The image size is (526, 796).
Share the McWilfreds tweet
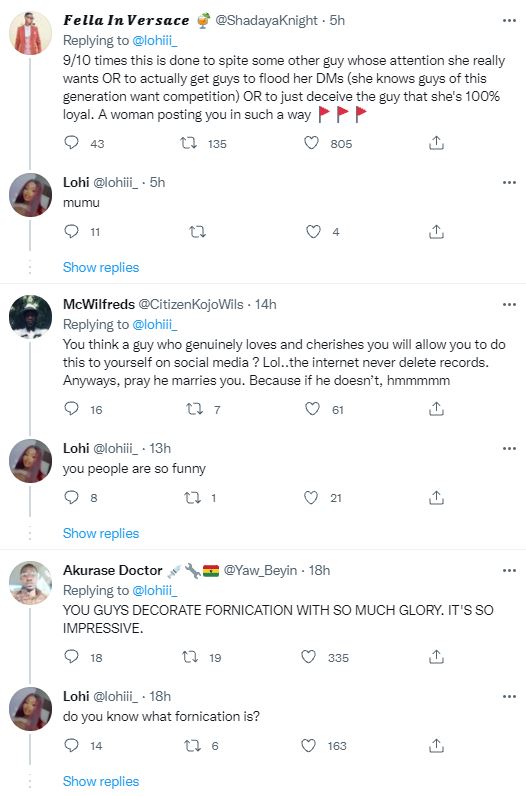click(x=436, y=409)
